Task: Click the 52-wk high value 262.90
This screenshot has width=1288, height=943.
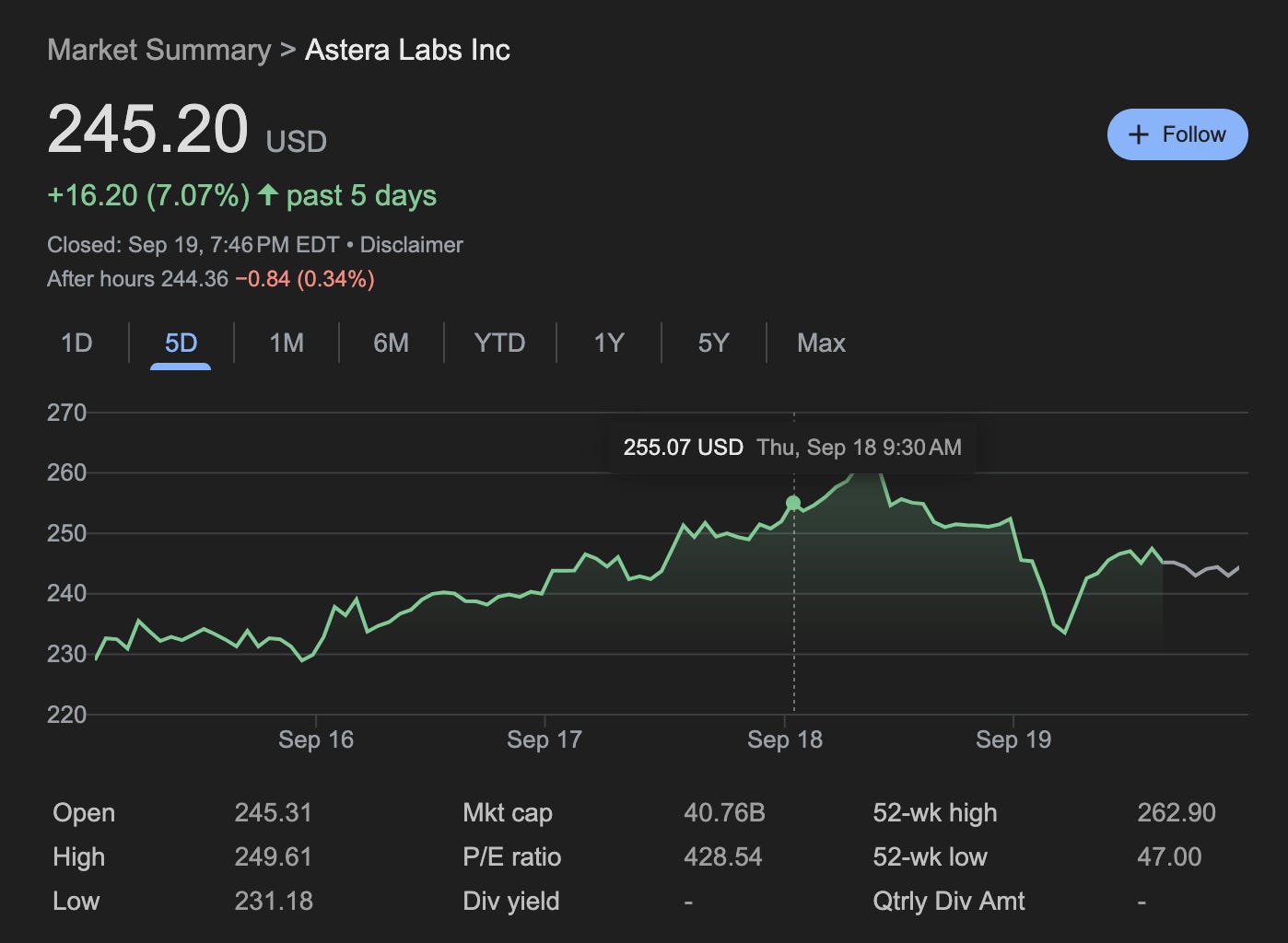Action: pos(1177,813)
